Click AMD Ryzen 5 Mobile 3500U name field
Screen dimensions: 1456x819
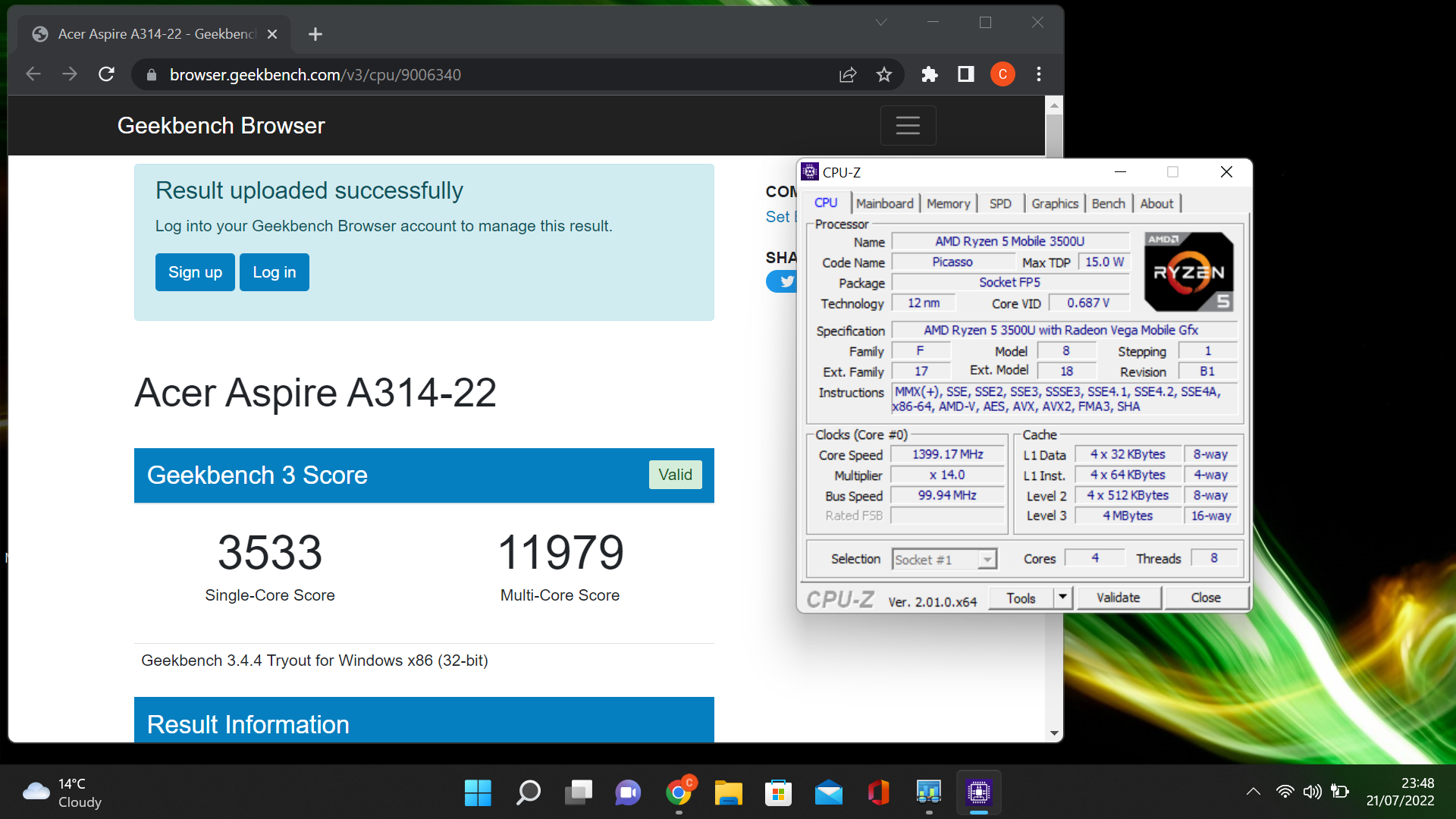(x=1009, y=241)
